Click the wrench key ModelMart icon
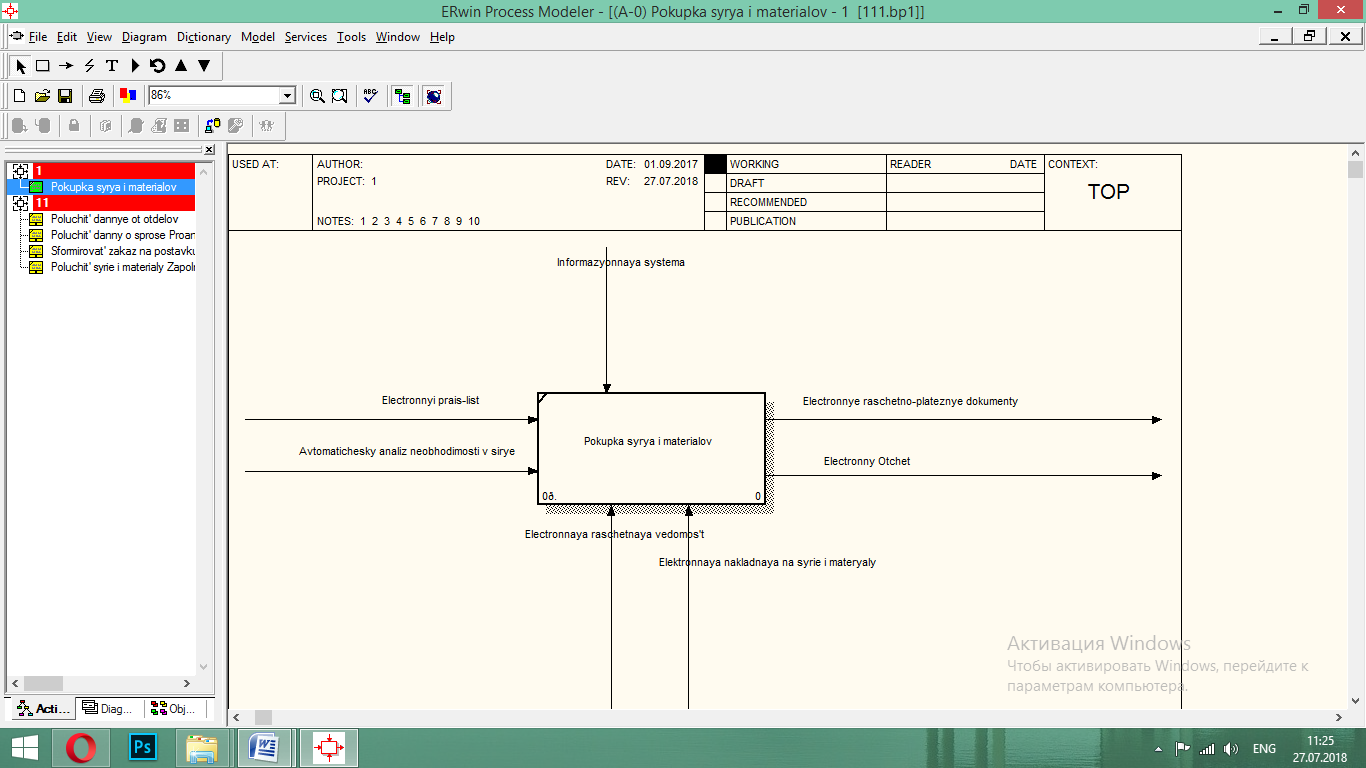 [x=236, y=126]
